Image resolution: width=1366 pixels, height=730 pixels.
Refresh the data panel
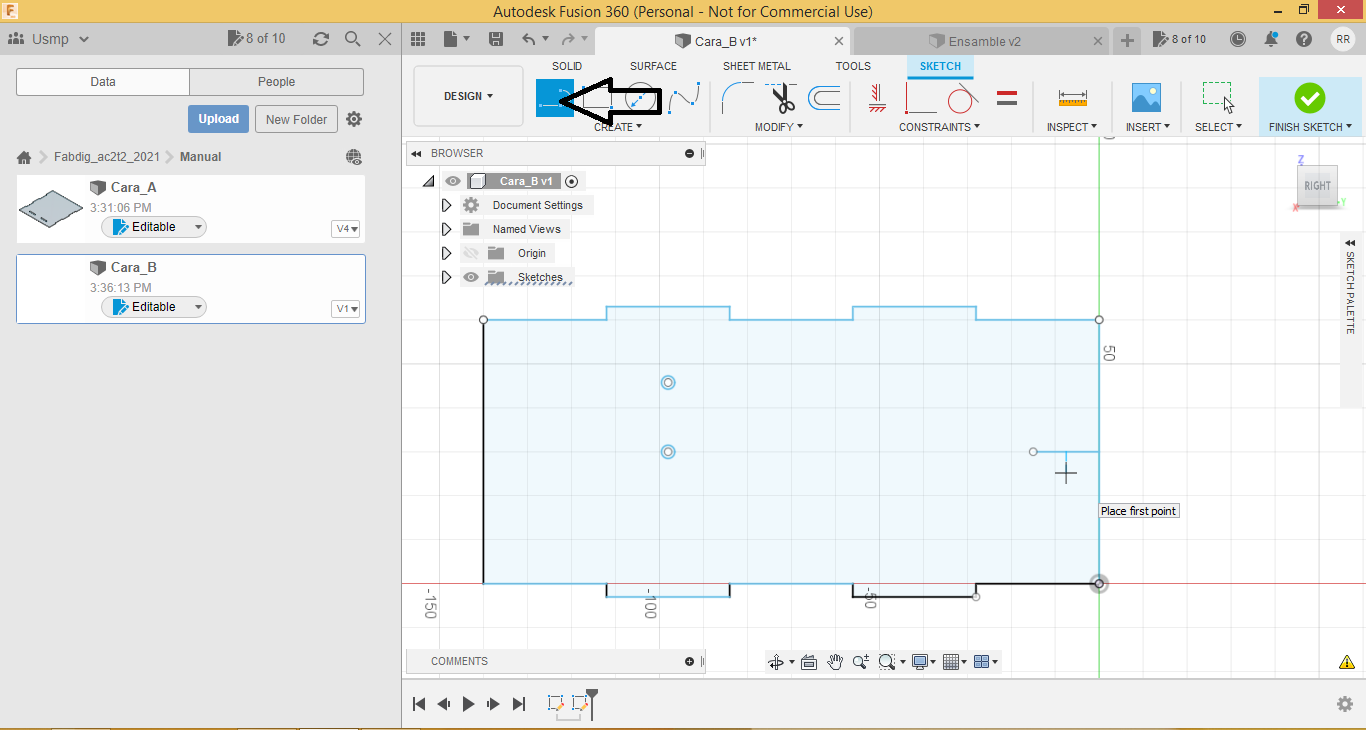pos(320,39)
